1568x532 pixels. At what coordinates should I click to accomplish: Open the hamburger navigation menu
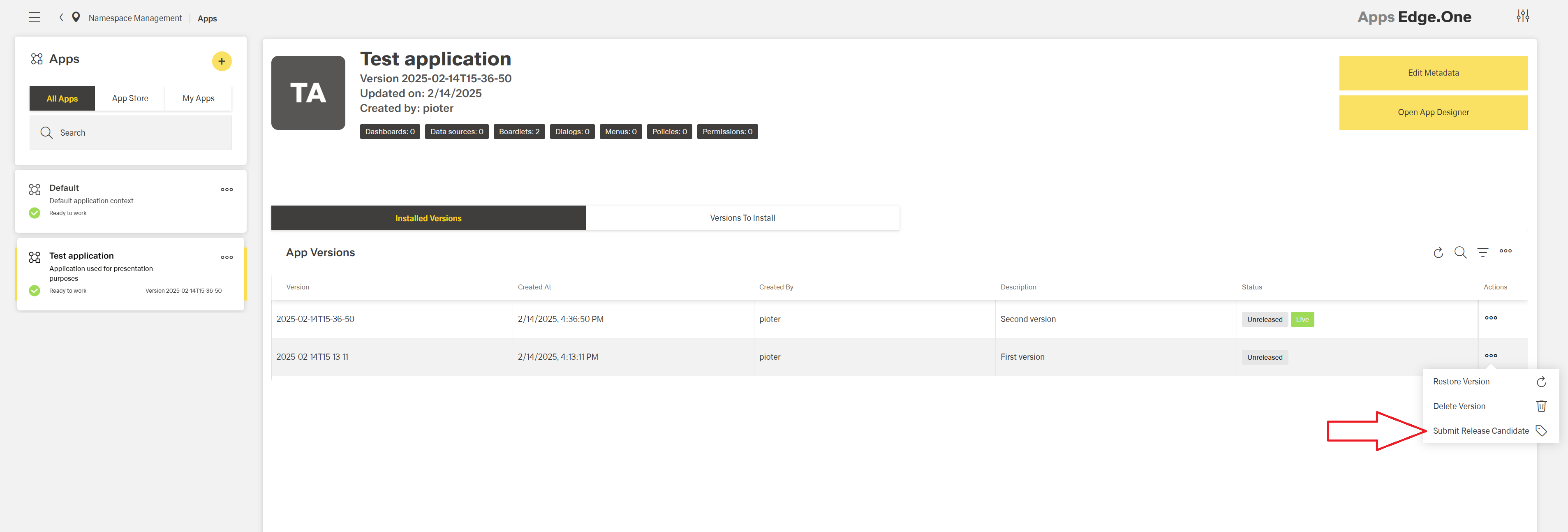click(34, 17)
